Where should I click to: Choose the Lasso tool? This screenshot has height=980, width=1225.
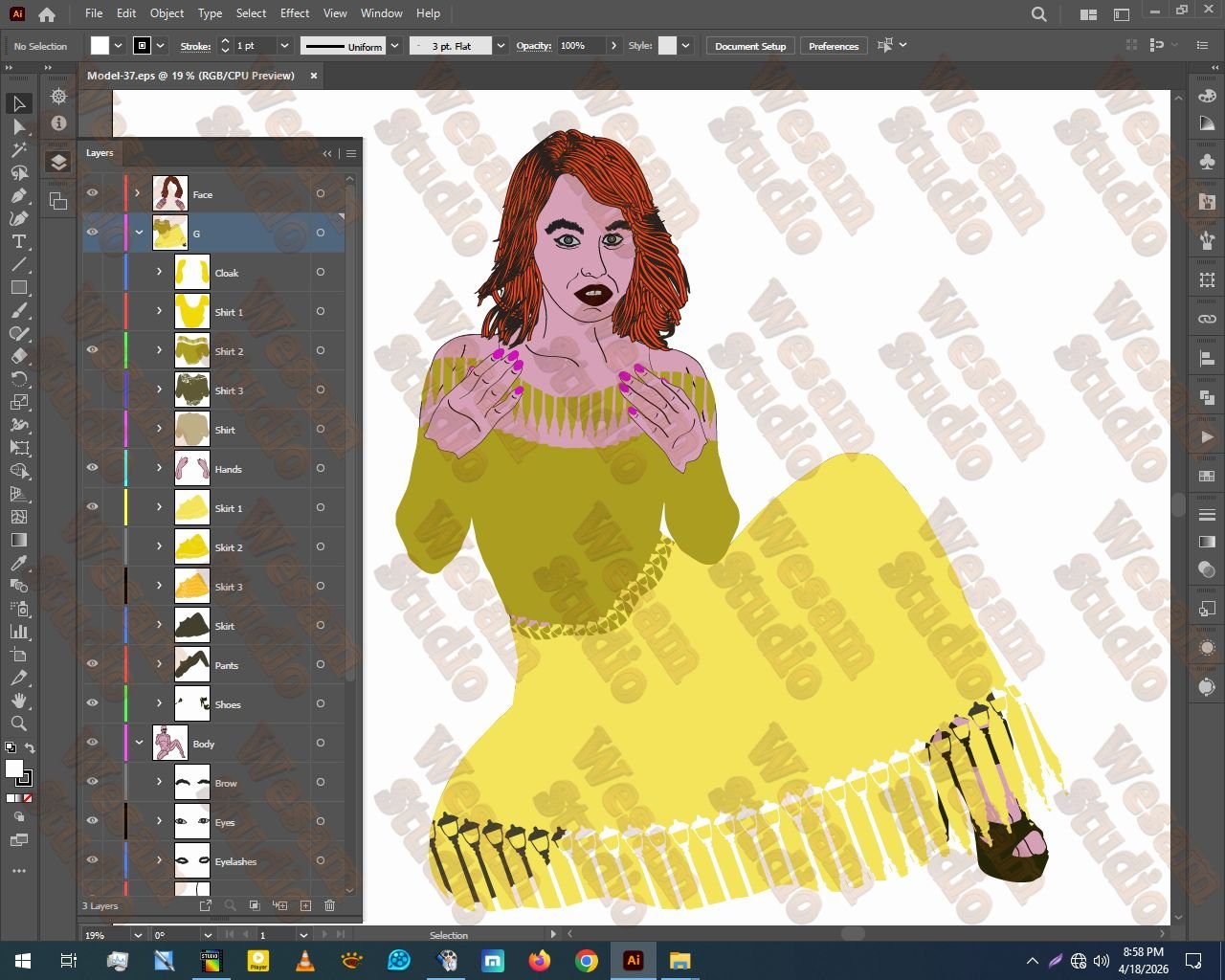19,172
